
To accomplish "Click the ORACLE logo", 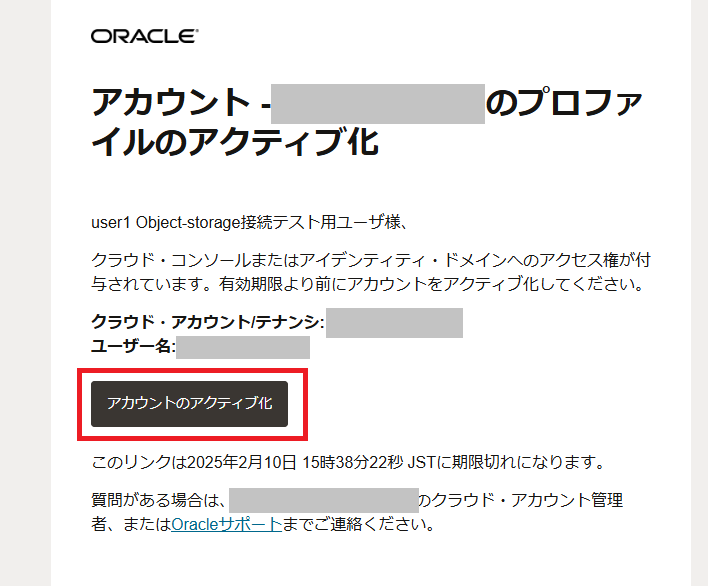I will (144, 36).
